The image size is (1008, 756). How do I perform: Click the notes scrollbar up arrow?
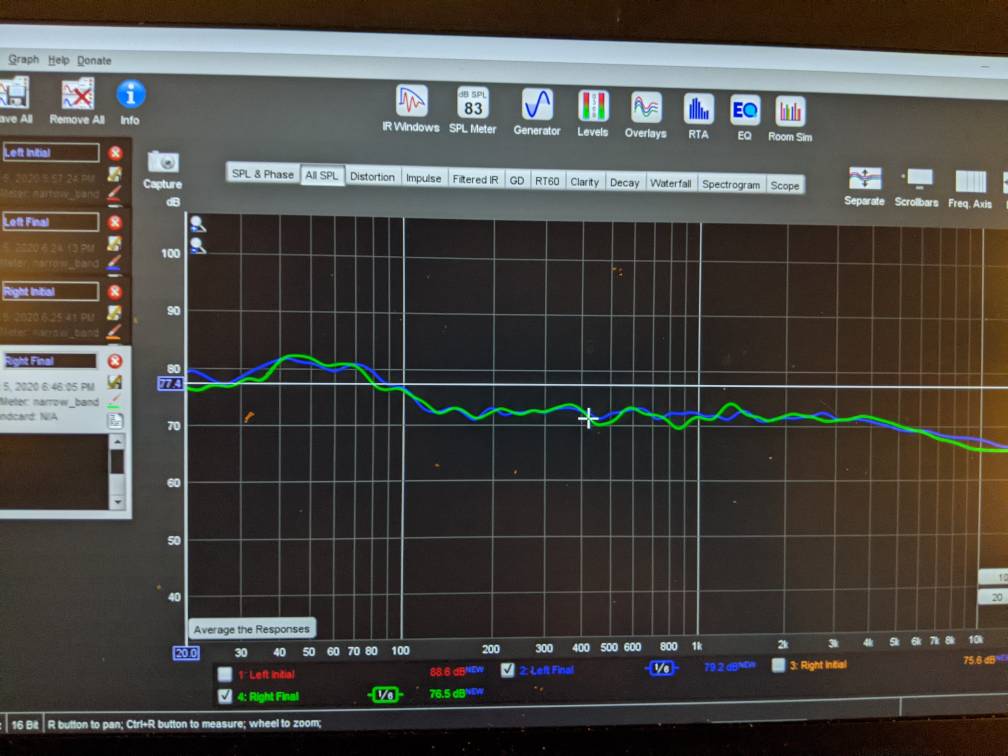(x=117, y=442)
